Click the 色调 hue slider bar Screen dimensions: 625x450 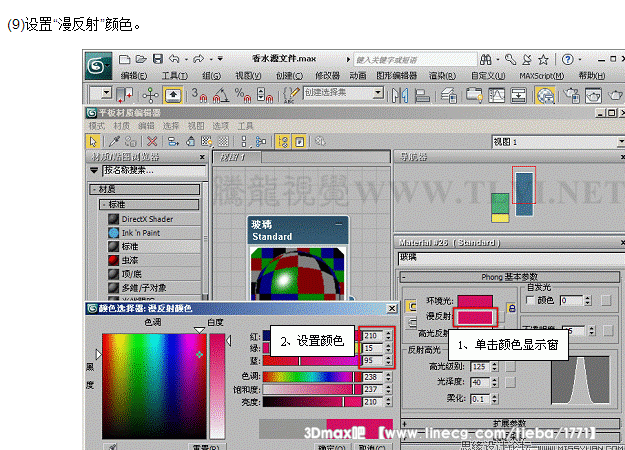click(x=311, y=377)
